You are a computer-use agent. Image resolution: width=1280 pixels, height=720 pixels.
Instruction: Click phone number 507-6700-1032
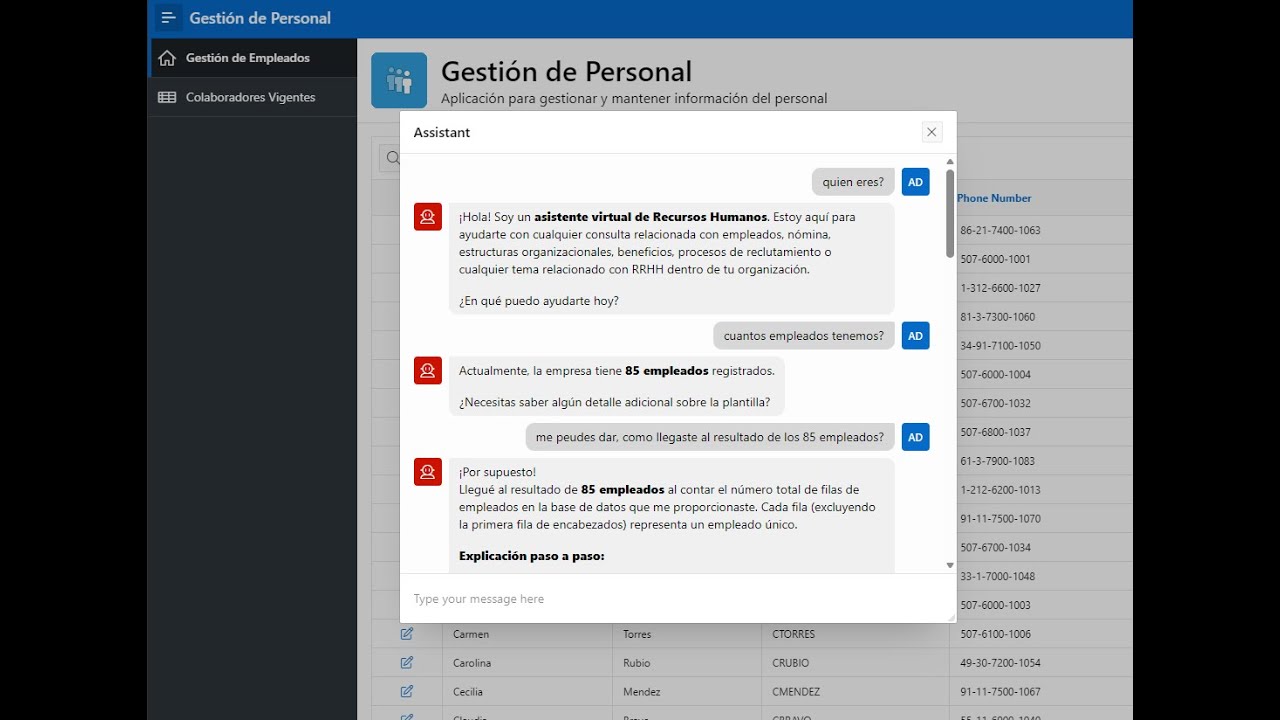pos(995,403)
